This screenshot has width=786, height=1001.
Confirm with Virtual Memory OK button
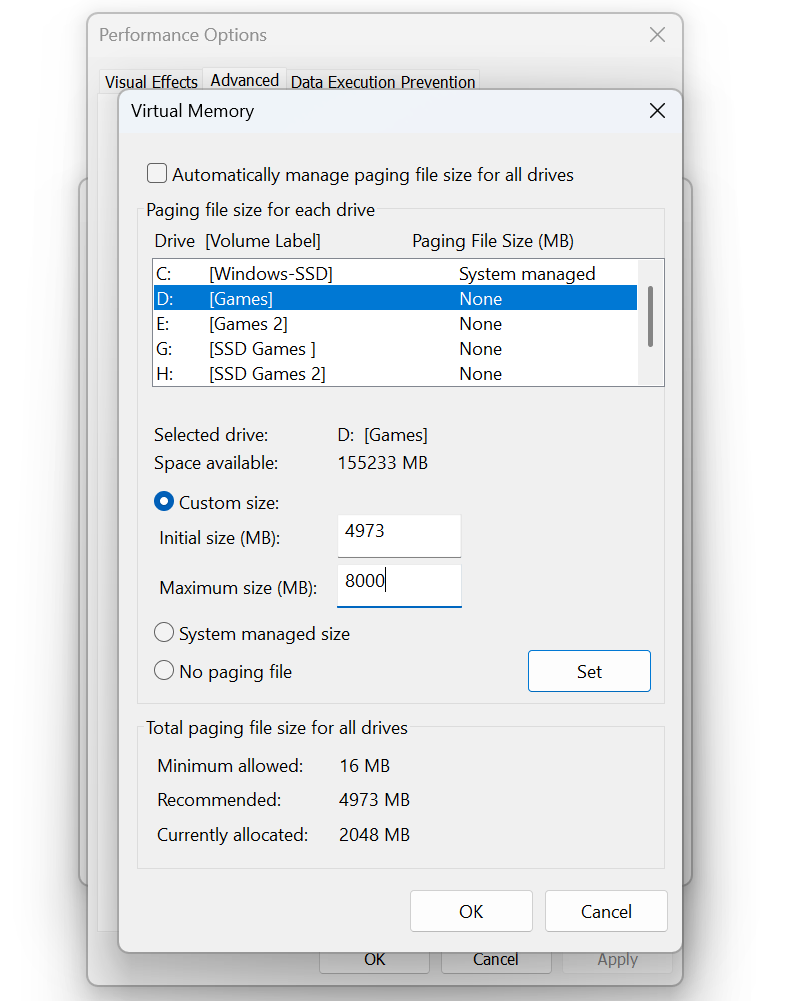coord(471,911)
